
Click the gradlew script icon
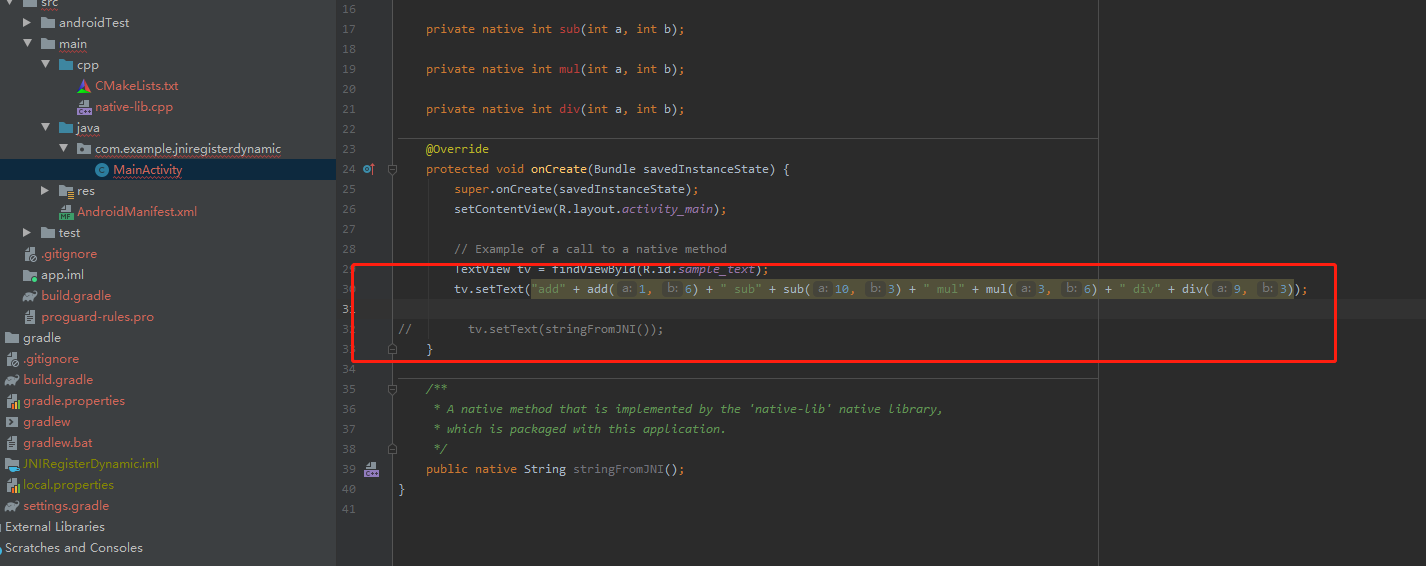click(12, 422)
